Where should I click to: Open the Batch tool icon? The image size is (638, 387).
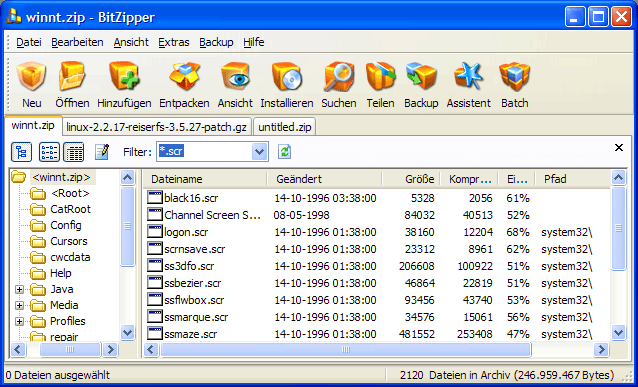coord(515,77)
